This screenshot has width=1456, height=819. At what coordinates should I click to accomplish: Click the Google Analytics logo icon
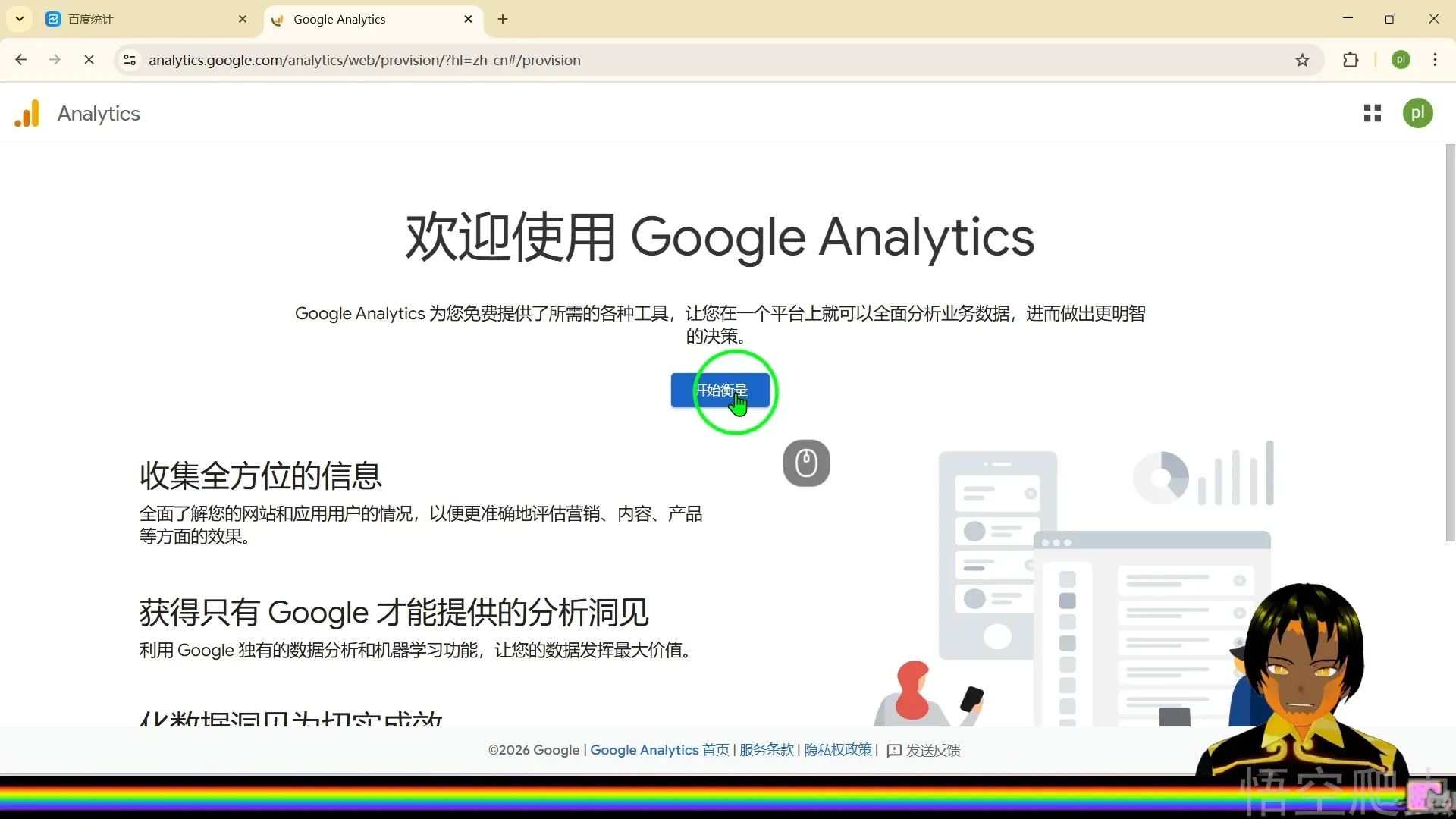coord(27,114)
